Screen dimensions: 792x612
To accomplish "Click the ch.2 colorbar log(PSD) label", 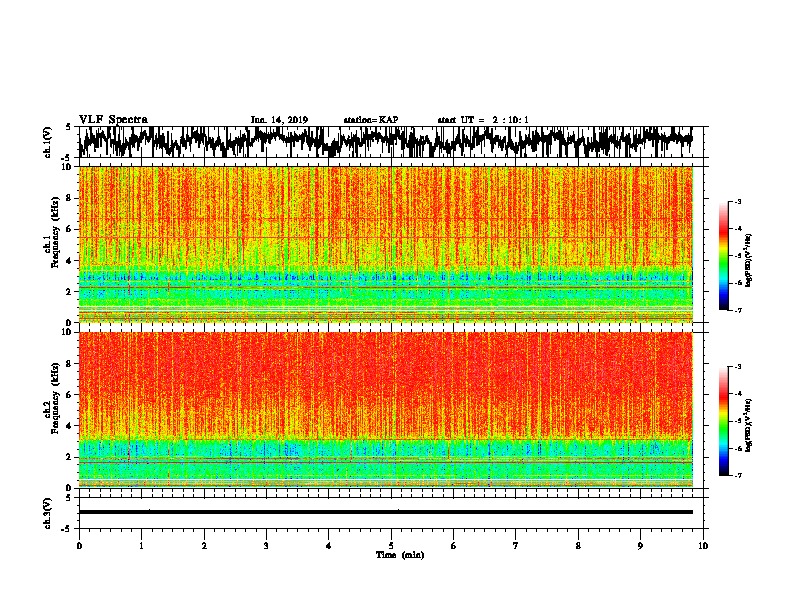I will 749,426.
